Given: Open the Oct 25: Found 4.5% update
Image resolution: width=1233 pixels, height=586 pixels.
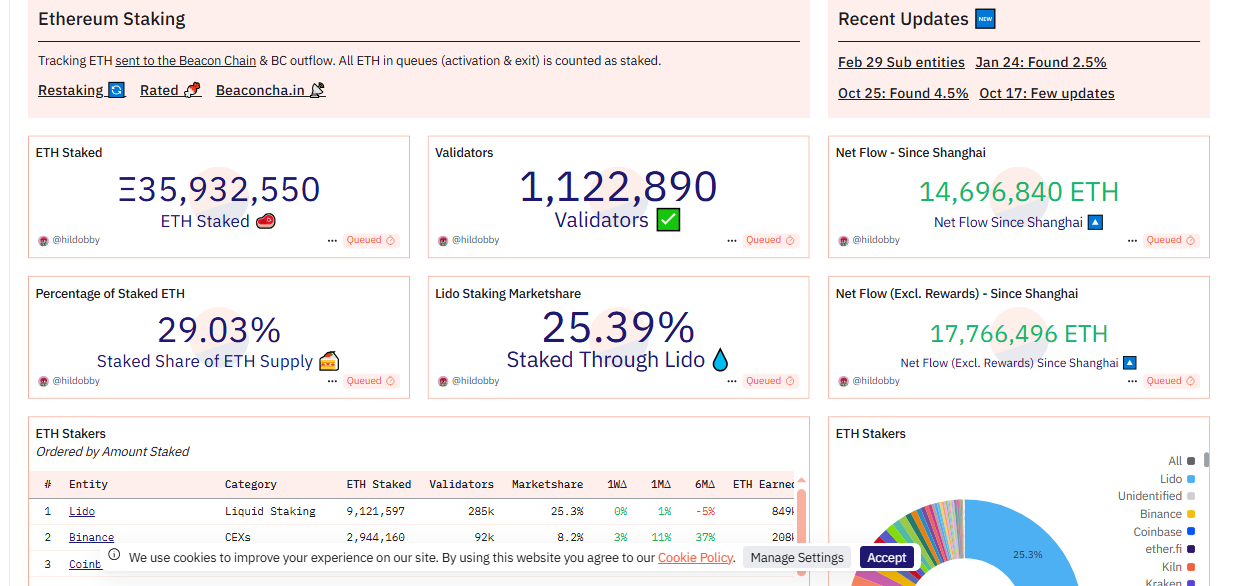Looking at the screenshot, I should click(903, 93).
